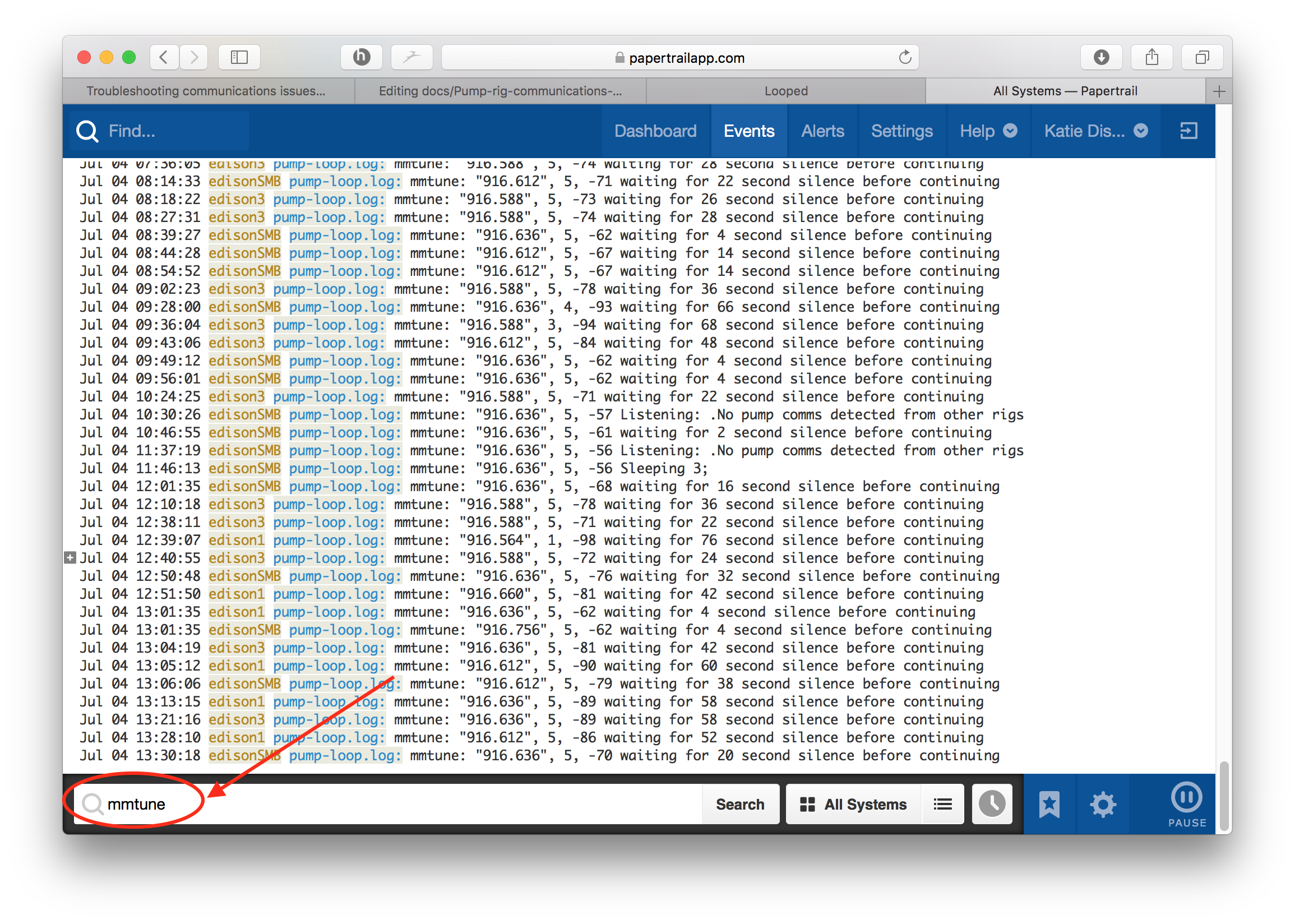Viewport: 1295px width, 924px height.
Task: Open the Settings nav item
Action: pyautogui.click(x=901, y=131)
